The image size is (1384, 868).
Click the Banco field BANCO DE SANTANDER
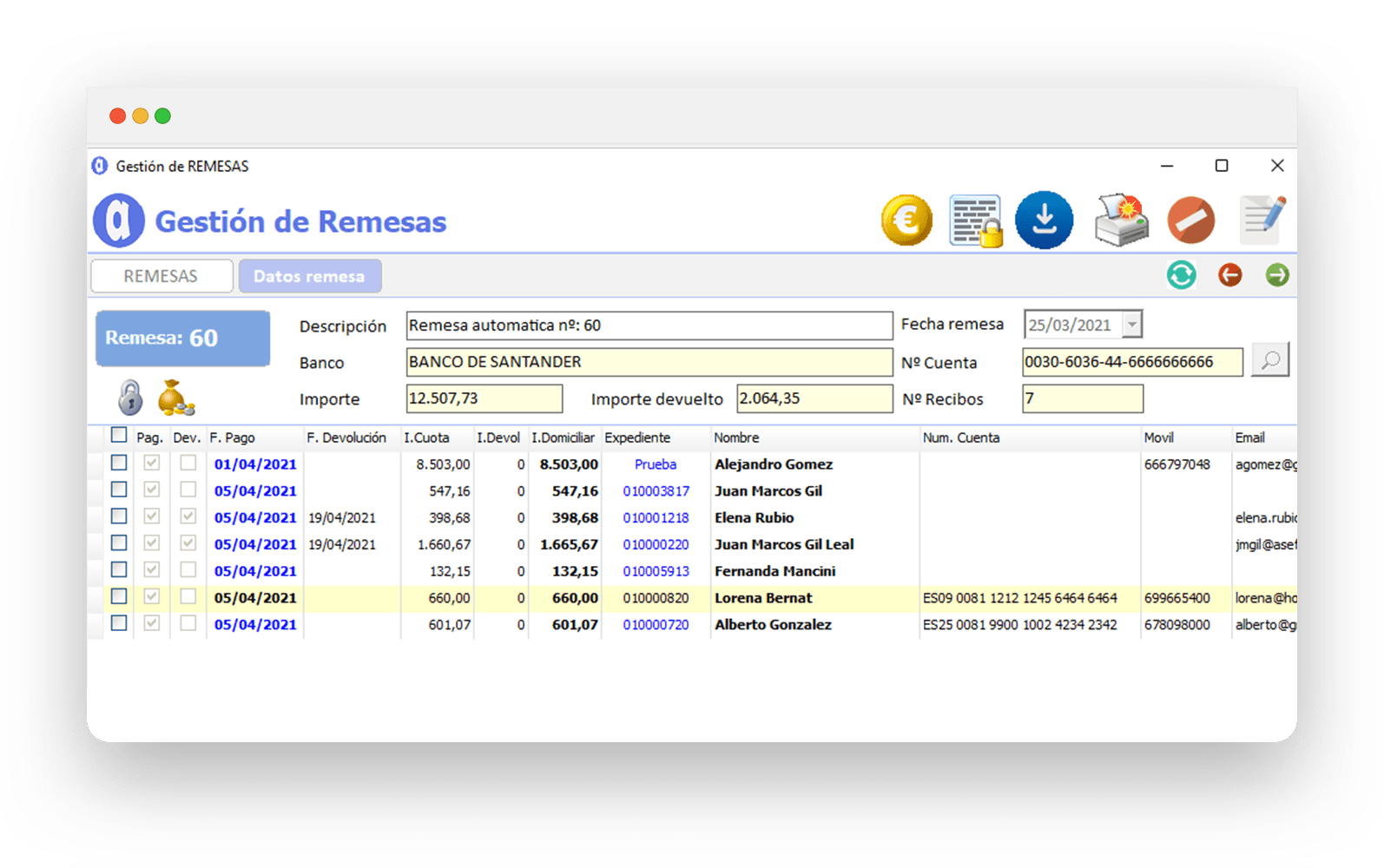(649, 362)
